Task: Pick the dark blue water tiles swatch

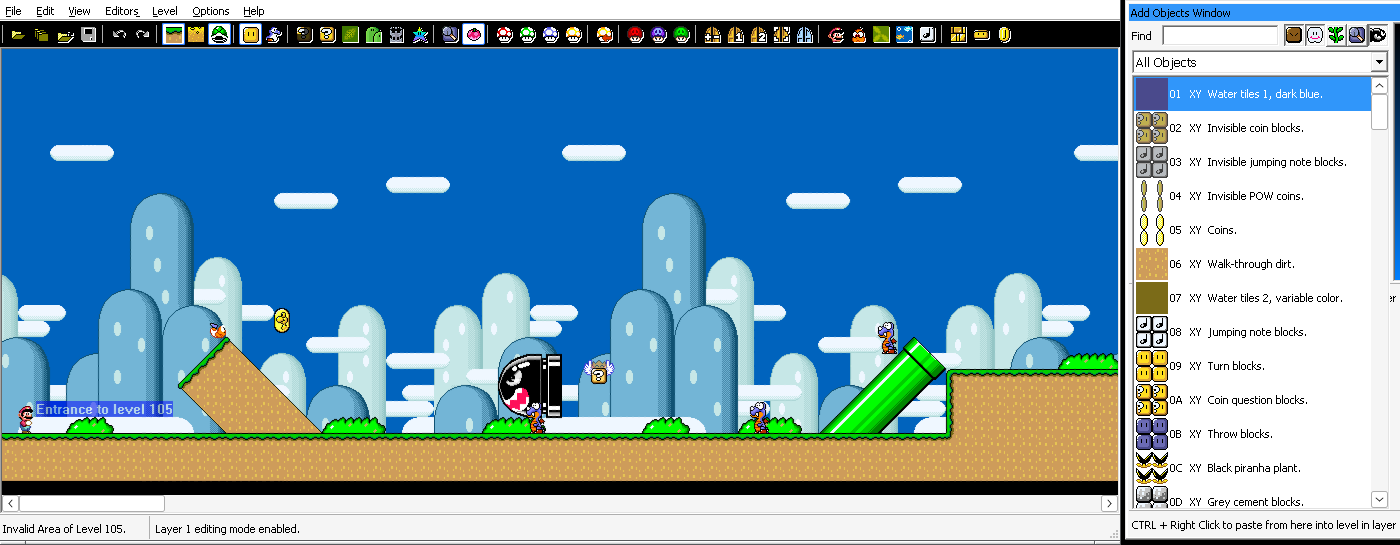Action: pyautogui.click(x=1151, y=94)
